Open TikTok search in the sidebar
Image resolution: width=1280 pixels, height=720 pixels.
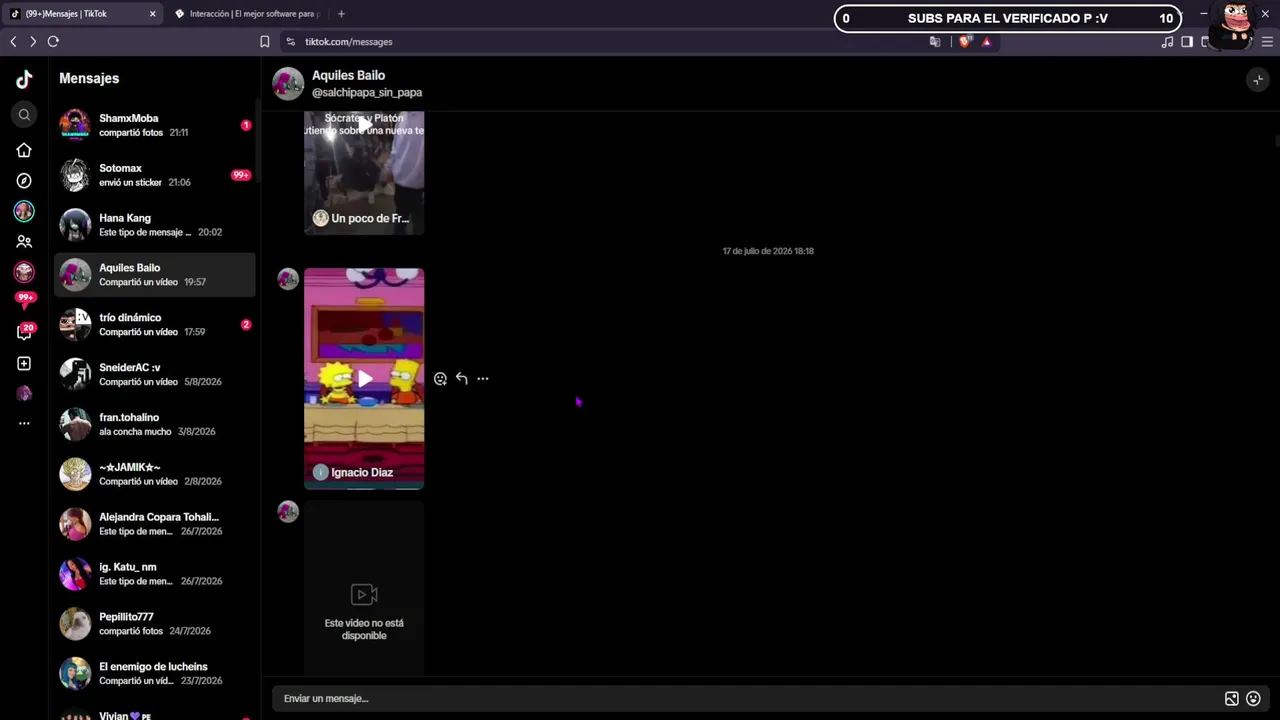click(x=24, y=115)
